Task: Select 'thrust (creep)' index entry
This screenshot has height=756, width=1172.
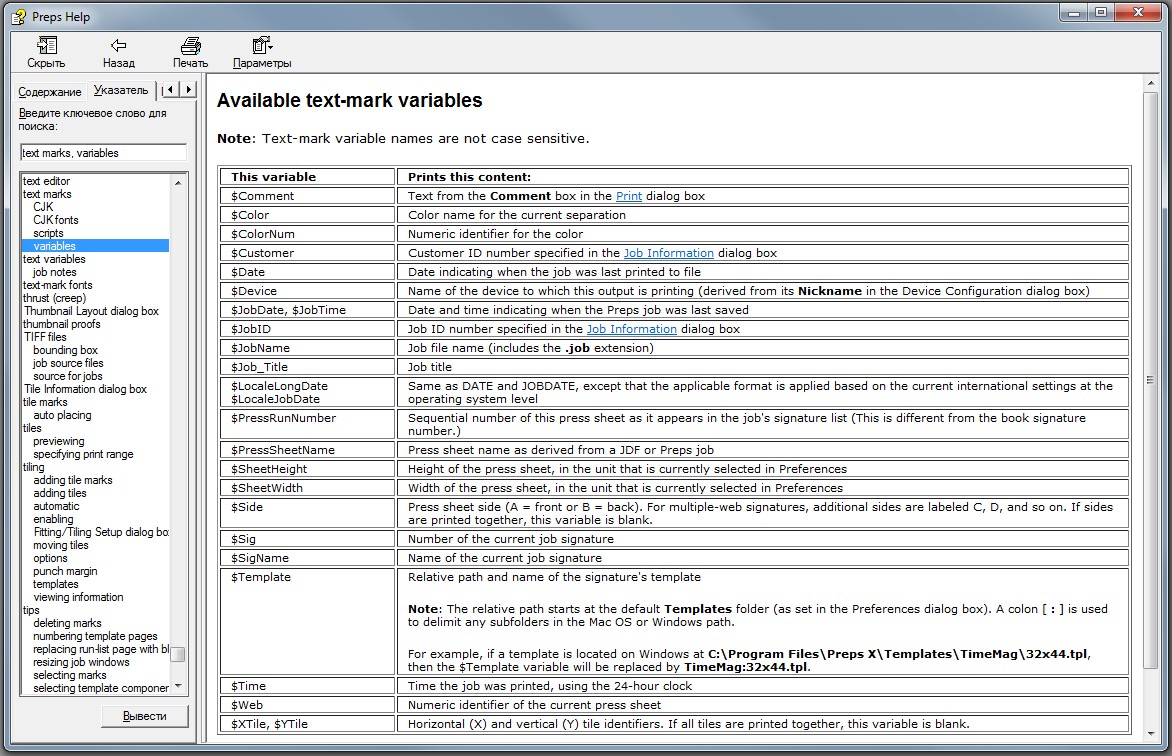Action: pos(55,298)
